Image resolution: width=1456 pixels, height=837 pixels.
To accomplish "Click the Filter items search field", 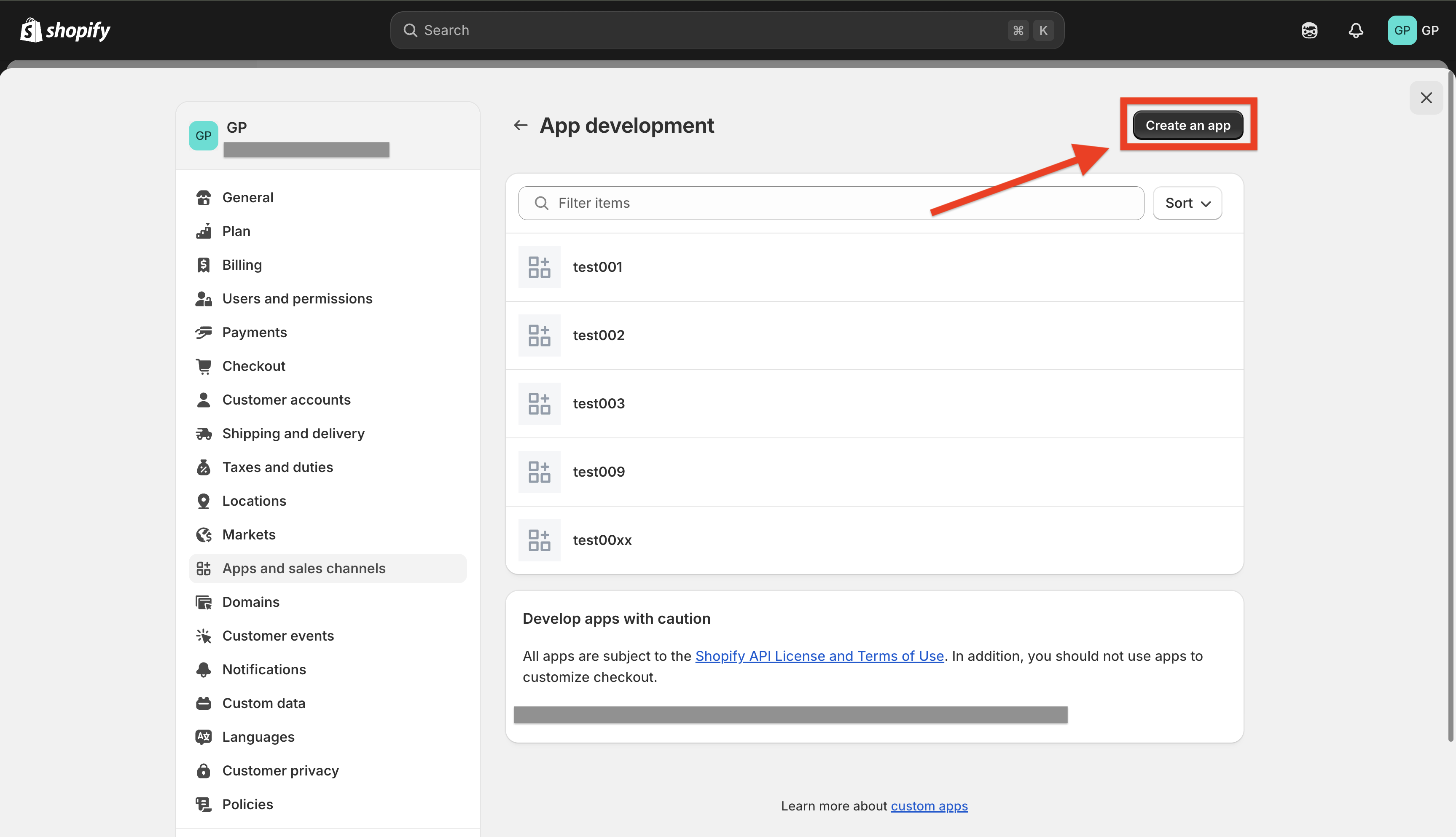I will pos(830,203).
